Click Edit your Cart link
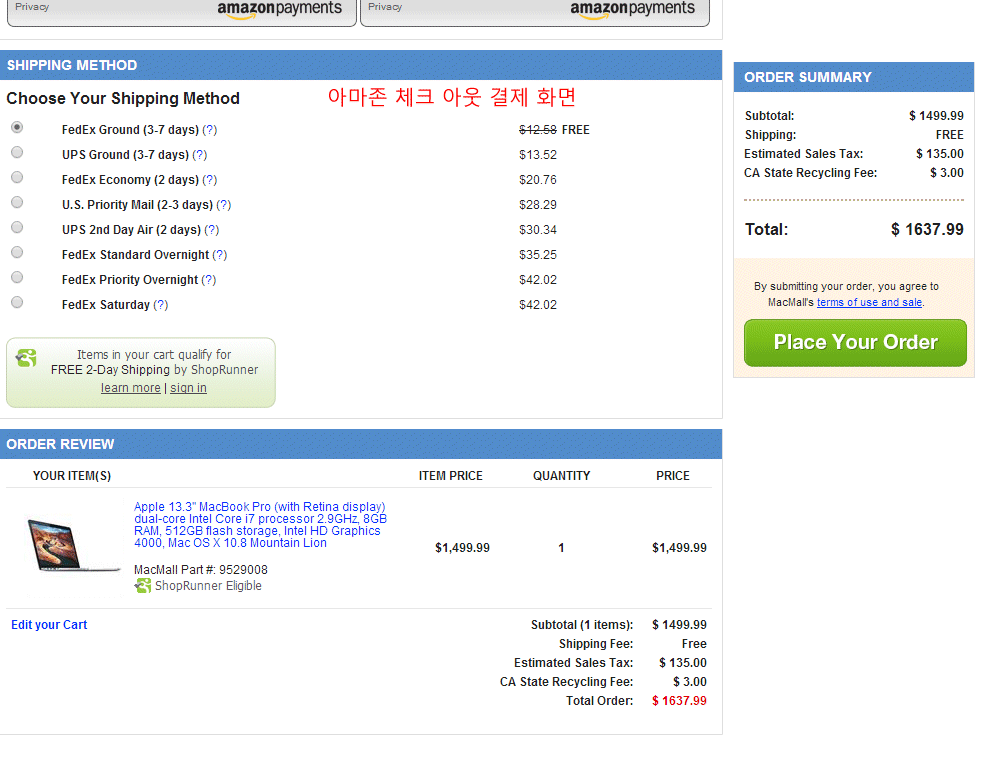 [49, 625]
